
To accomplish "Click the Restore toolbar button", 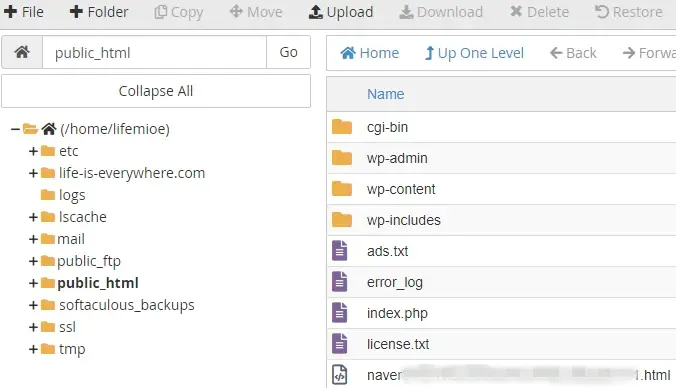I will tap(629, 12).
